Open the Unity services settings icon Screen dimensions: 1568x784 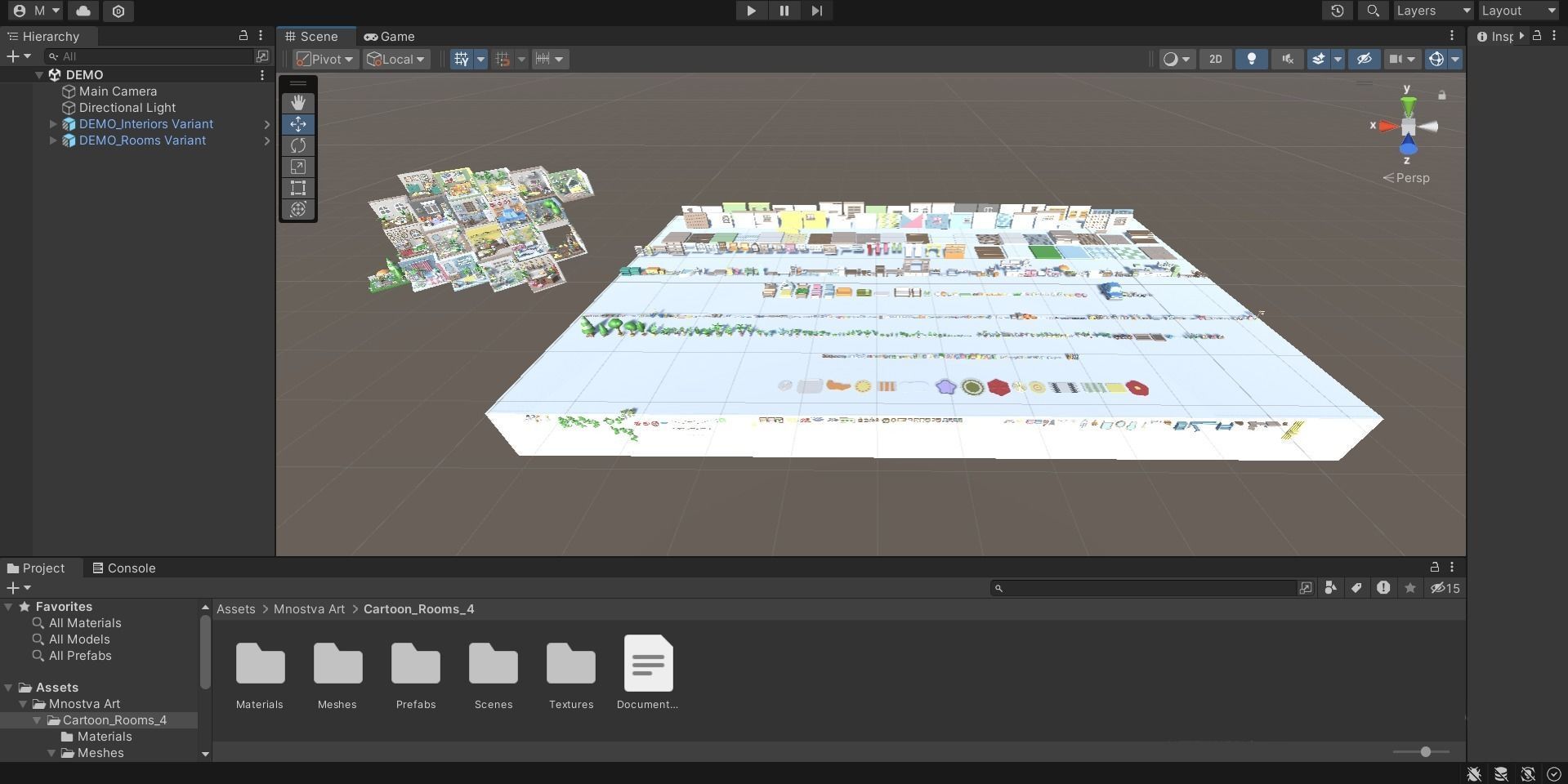(x=118, y=11)
